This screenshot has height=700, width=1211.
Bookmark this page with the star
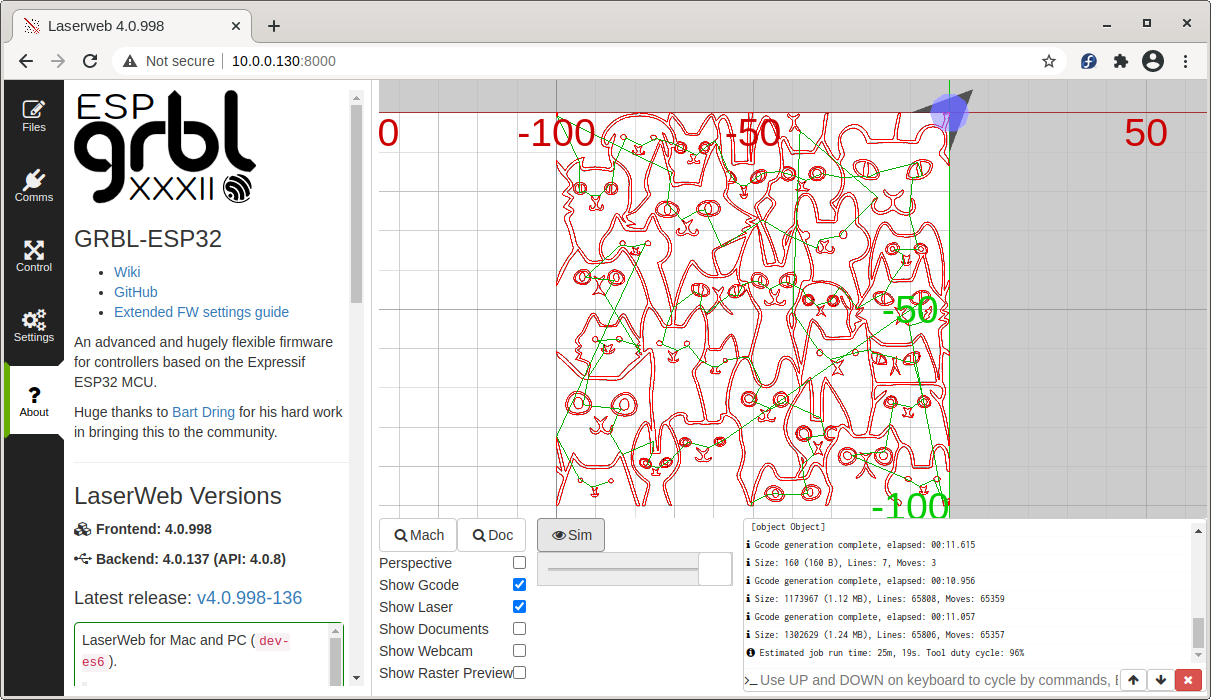click(1049, 61)
